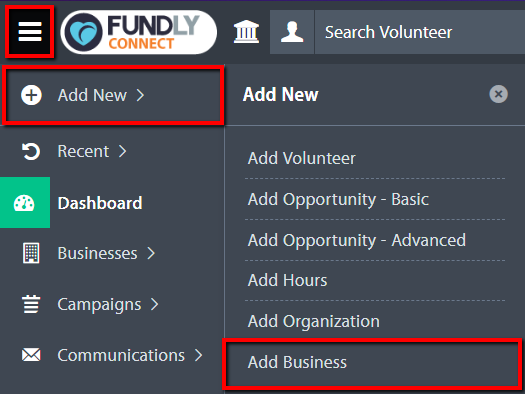Viewport: 525px width, 394px height.
Task: Select the Dashboard gauge icon
Action: tap(24, 203)
